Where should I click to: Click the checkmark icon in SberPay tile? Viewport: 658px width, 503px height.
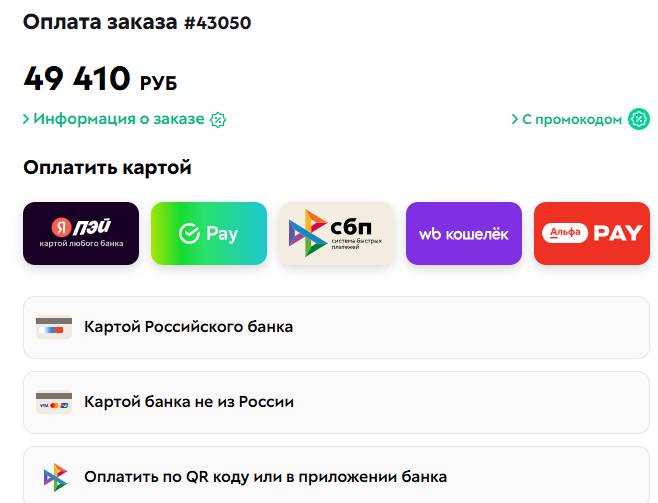189,234
